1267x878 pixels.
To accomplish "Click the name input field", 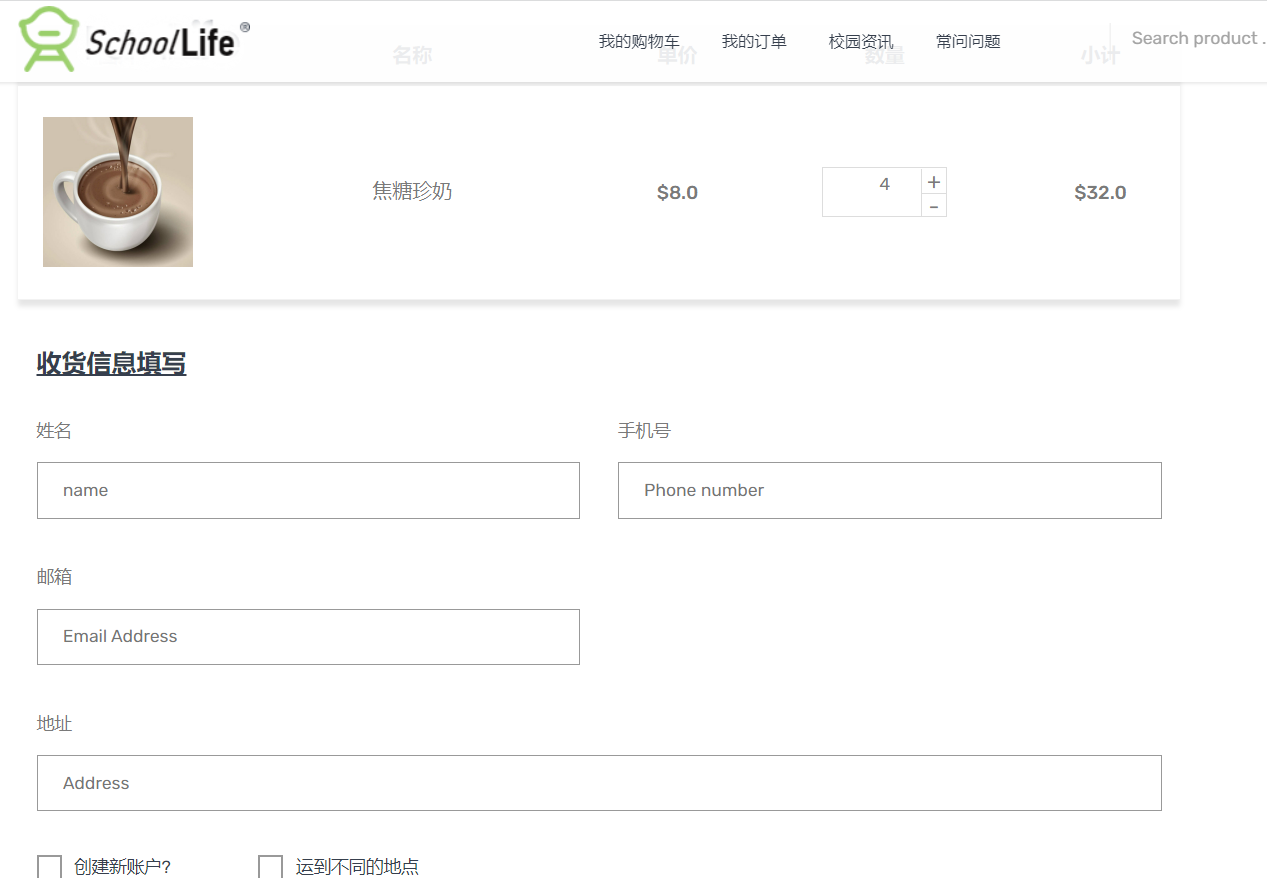I will (308, 490).
